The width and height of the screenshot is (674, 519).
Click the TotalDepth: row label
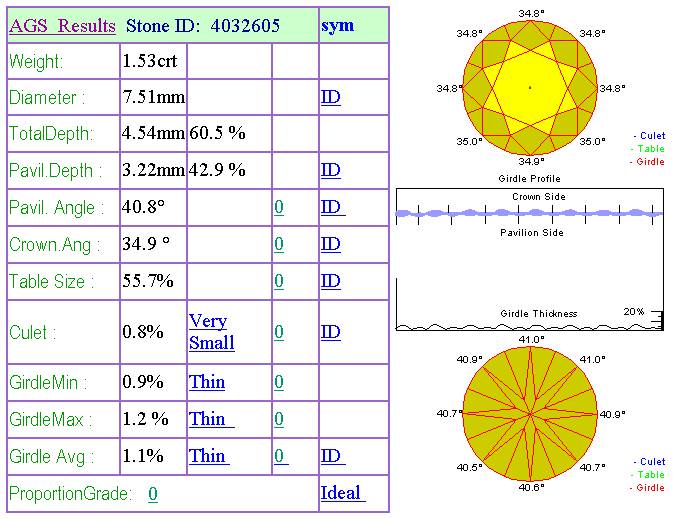51,134
